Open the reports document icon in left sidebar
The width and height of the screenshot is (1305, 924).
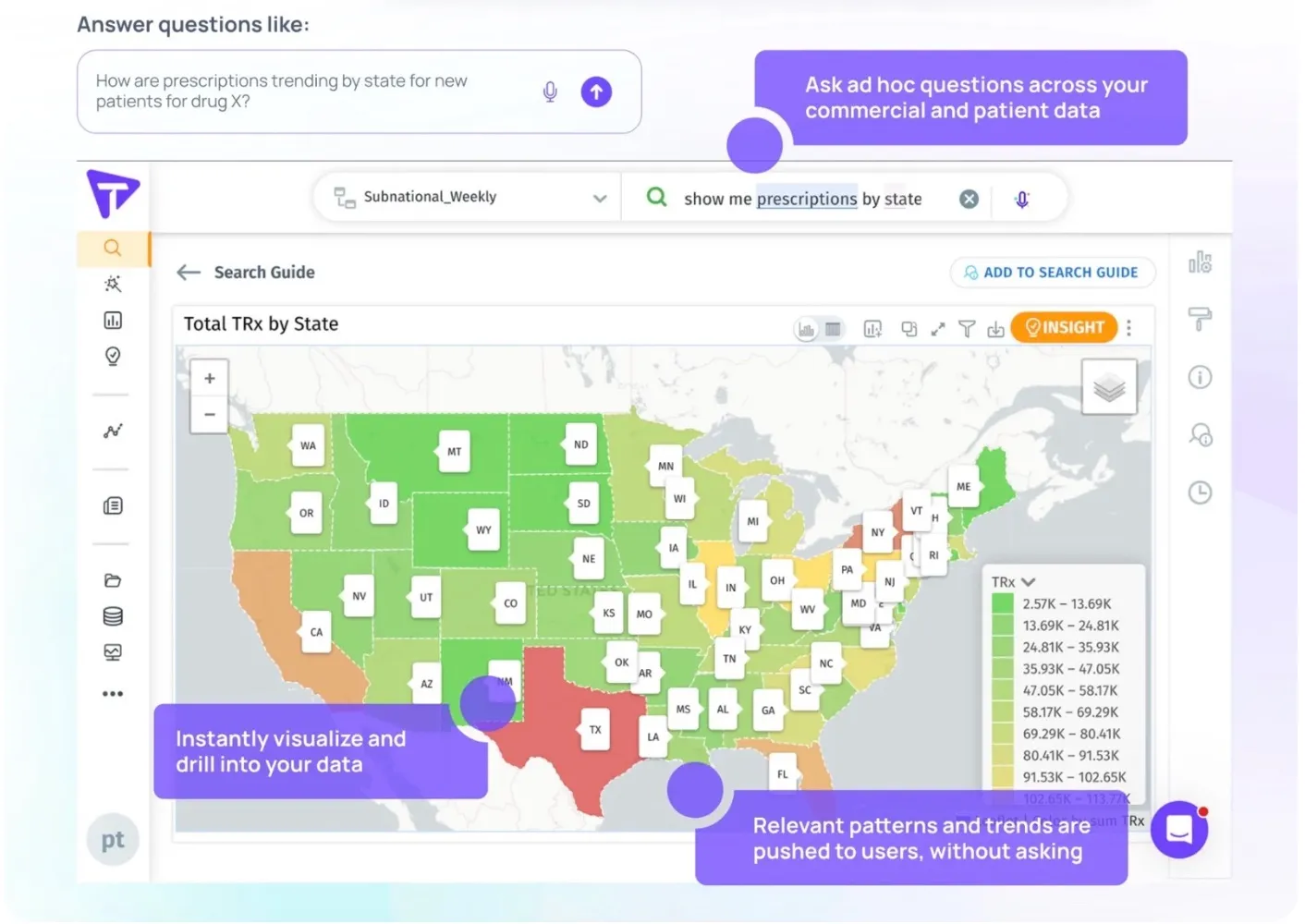[113, 505]
